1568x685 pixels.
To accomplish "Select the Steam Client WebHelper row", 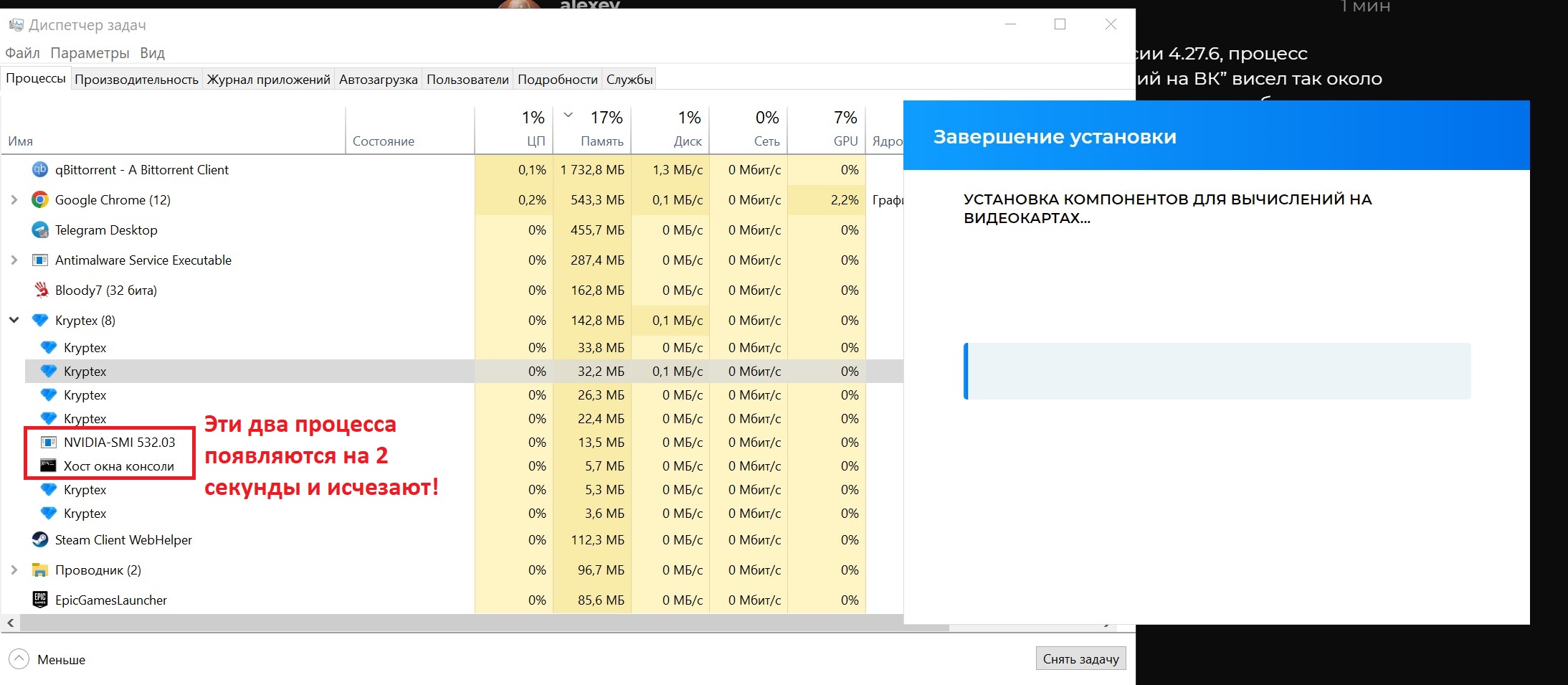I will pos(452,540).
